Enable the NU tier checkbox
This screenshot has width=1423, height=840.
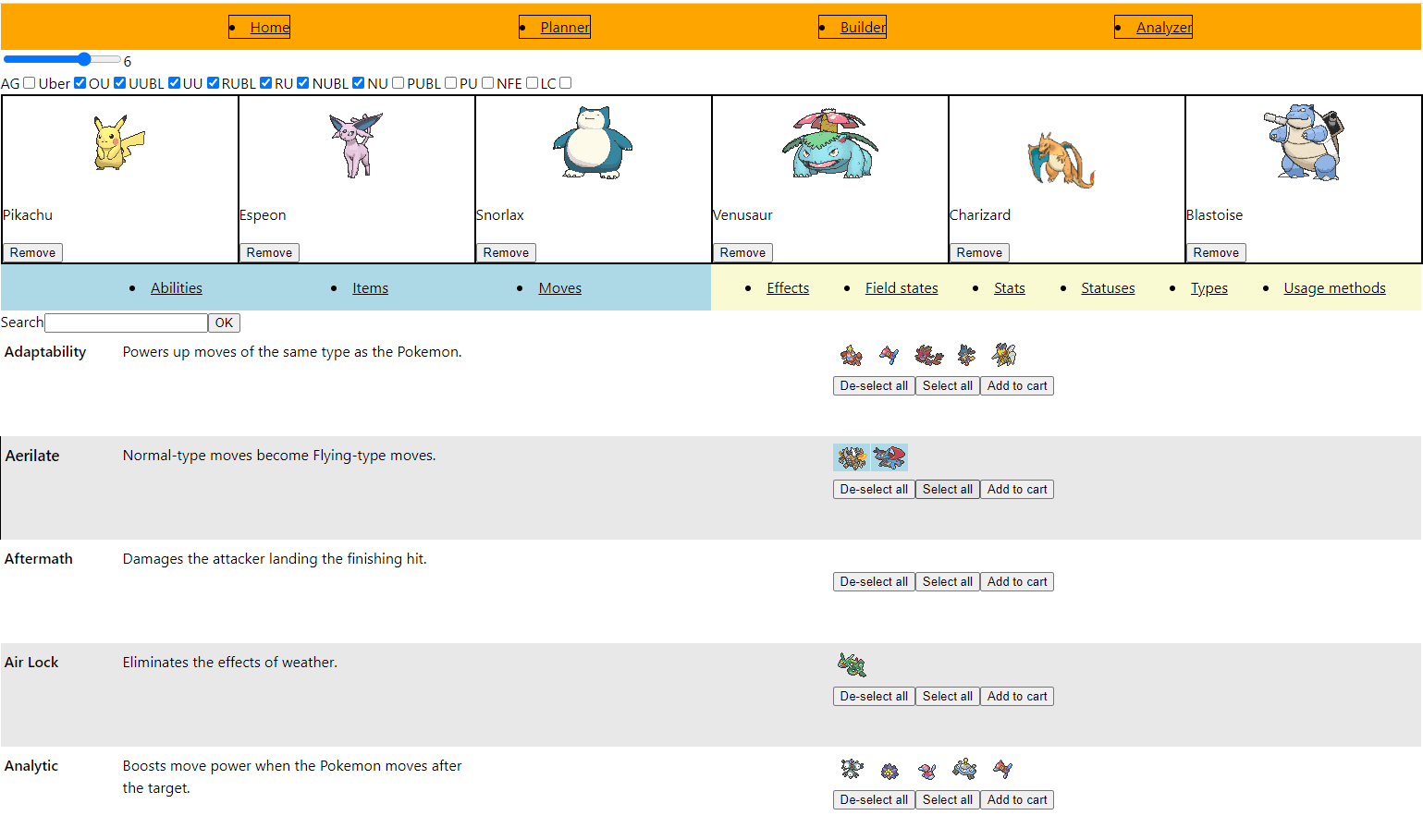[x=398, y=82]
